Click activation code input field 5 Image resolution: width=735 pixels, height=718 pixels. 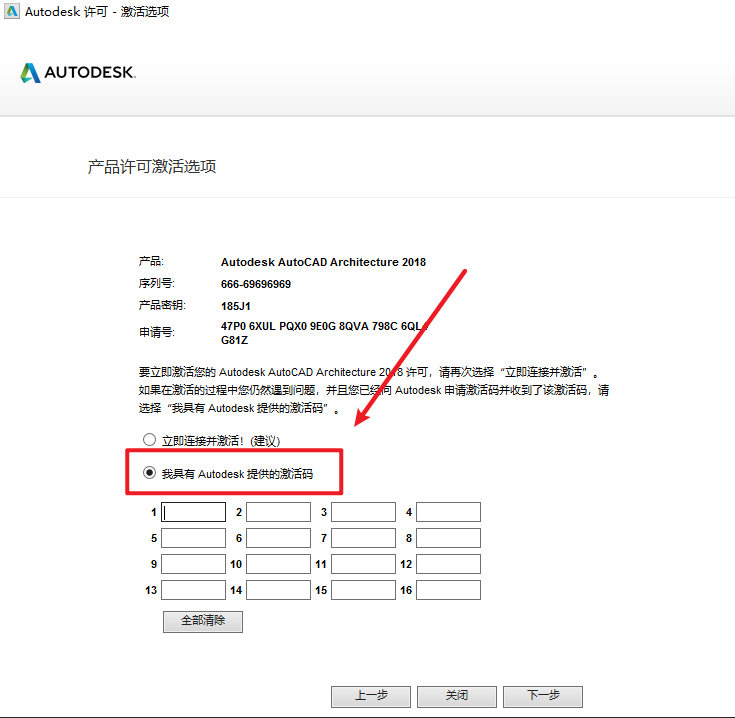(194, 538)
